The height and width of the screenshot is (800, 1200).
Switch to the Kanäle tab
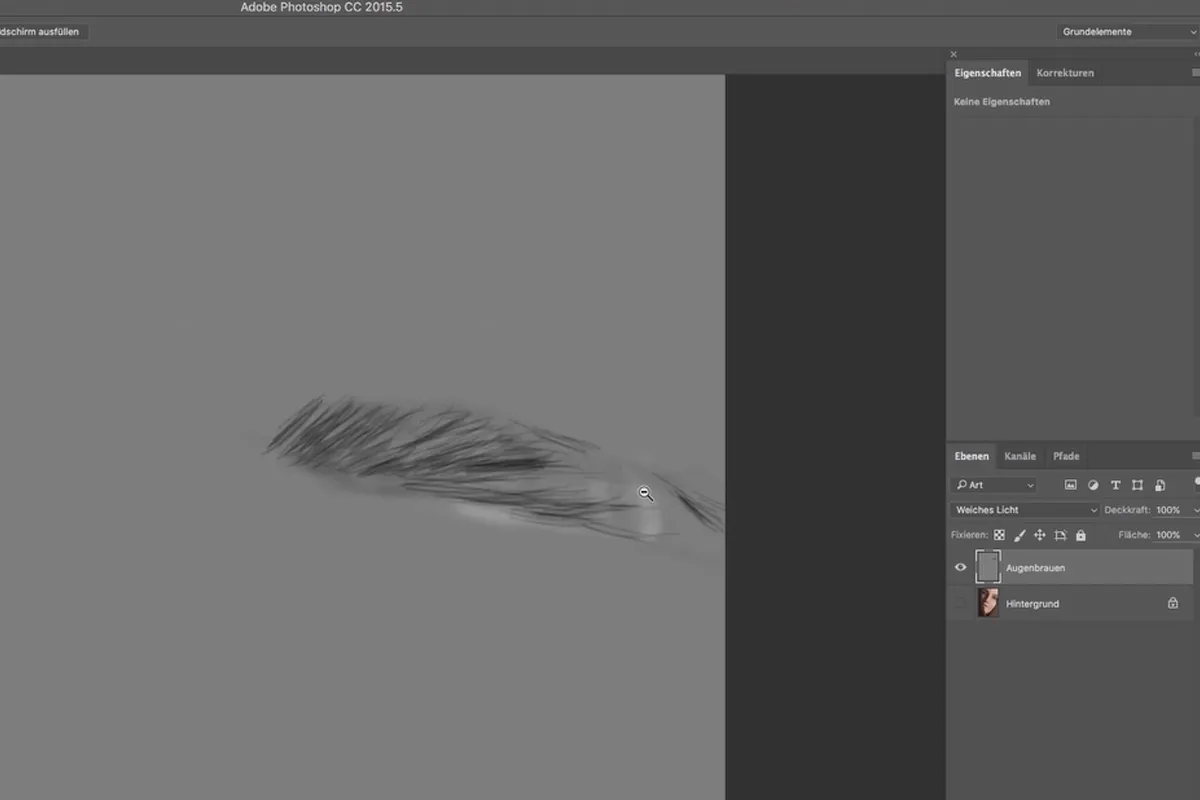click(1020, 456)
